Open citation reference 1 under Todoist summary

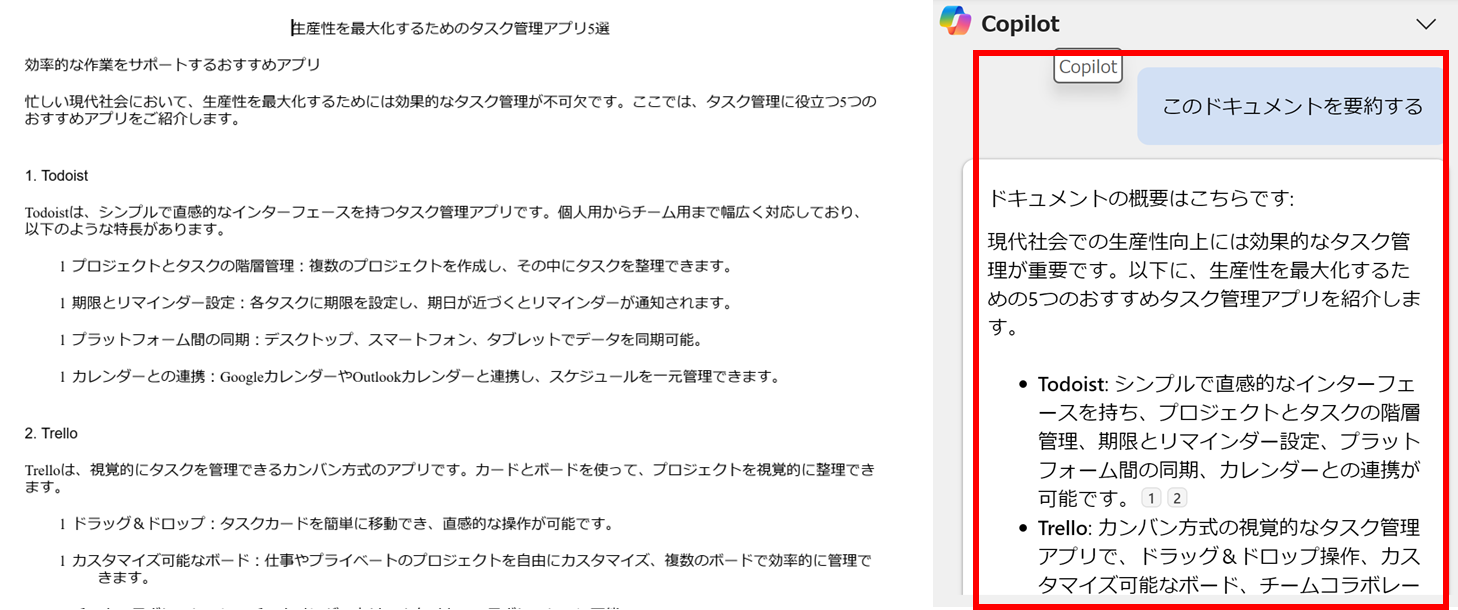[1151, 498]
